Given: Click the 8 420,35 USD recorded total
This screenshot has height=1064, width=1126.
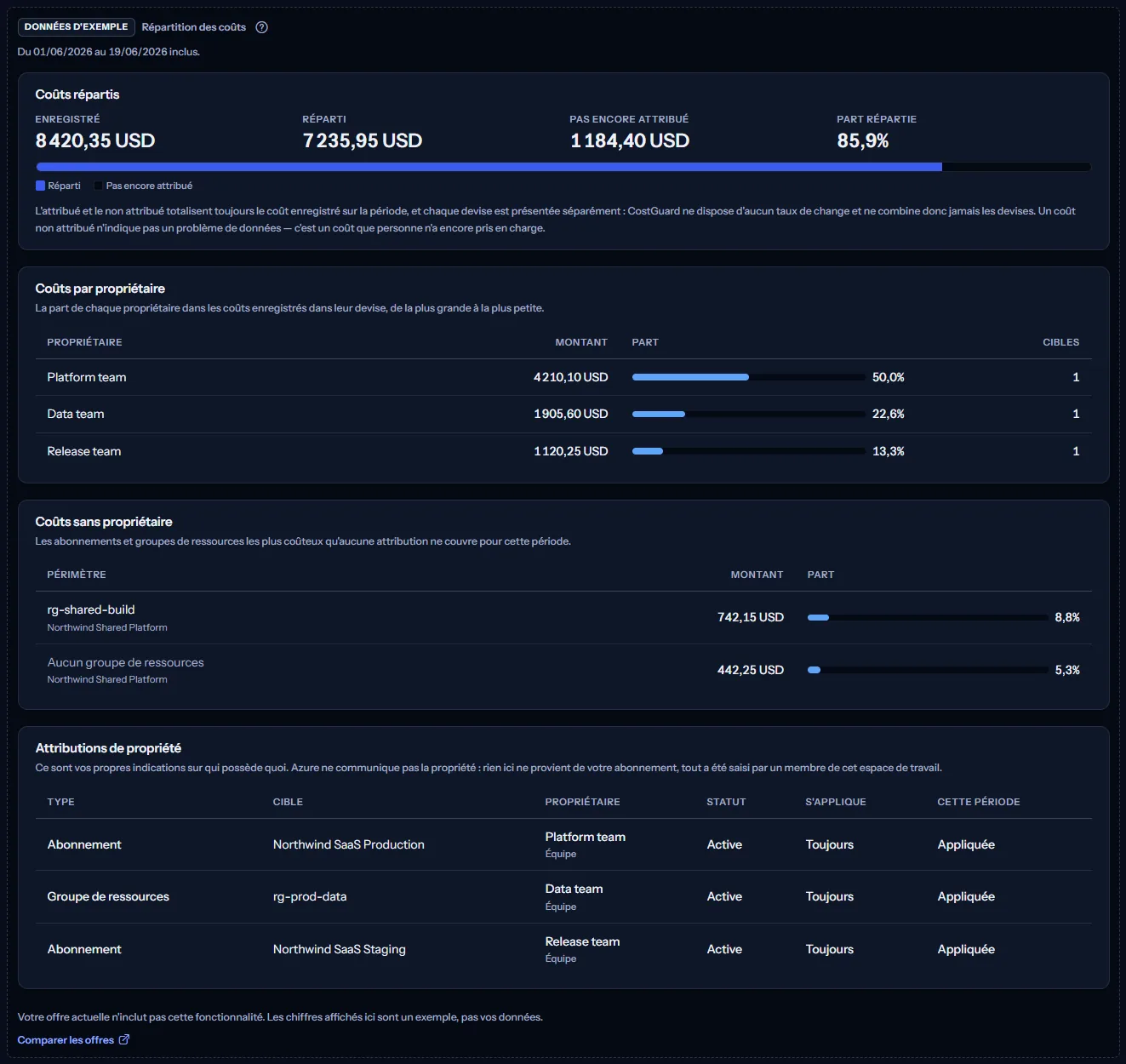Looking at the screenshot, I should coord(95,140).
